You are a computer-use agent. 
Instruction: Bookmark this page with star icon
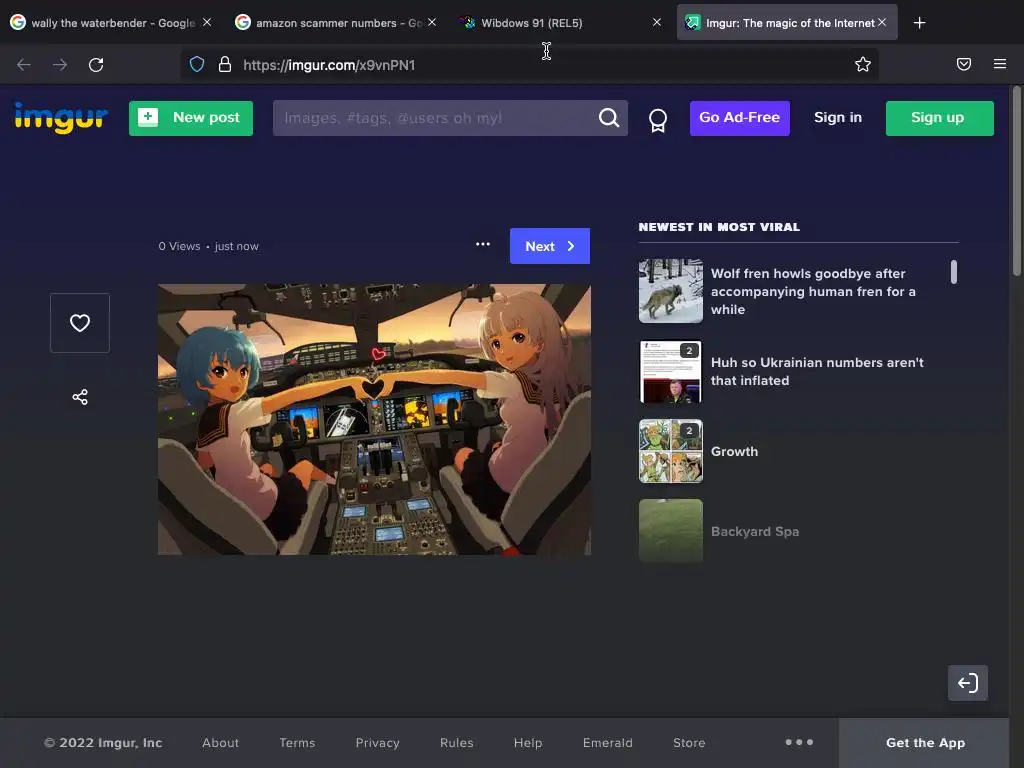point(863,64)
